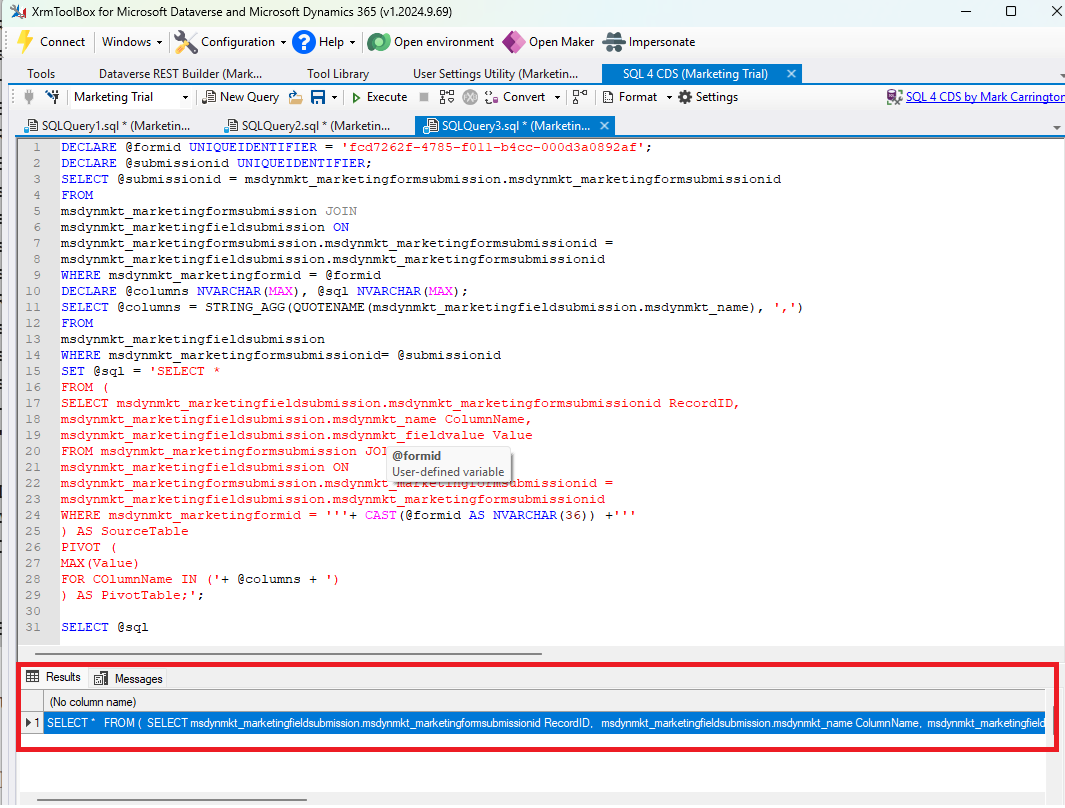
Task: Switch to the Tools tab
Action: pyautogui.click(x=41, y=74)
